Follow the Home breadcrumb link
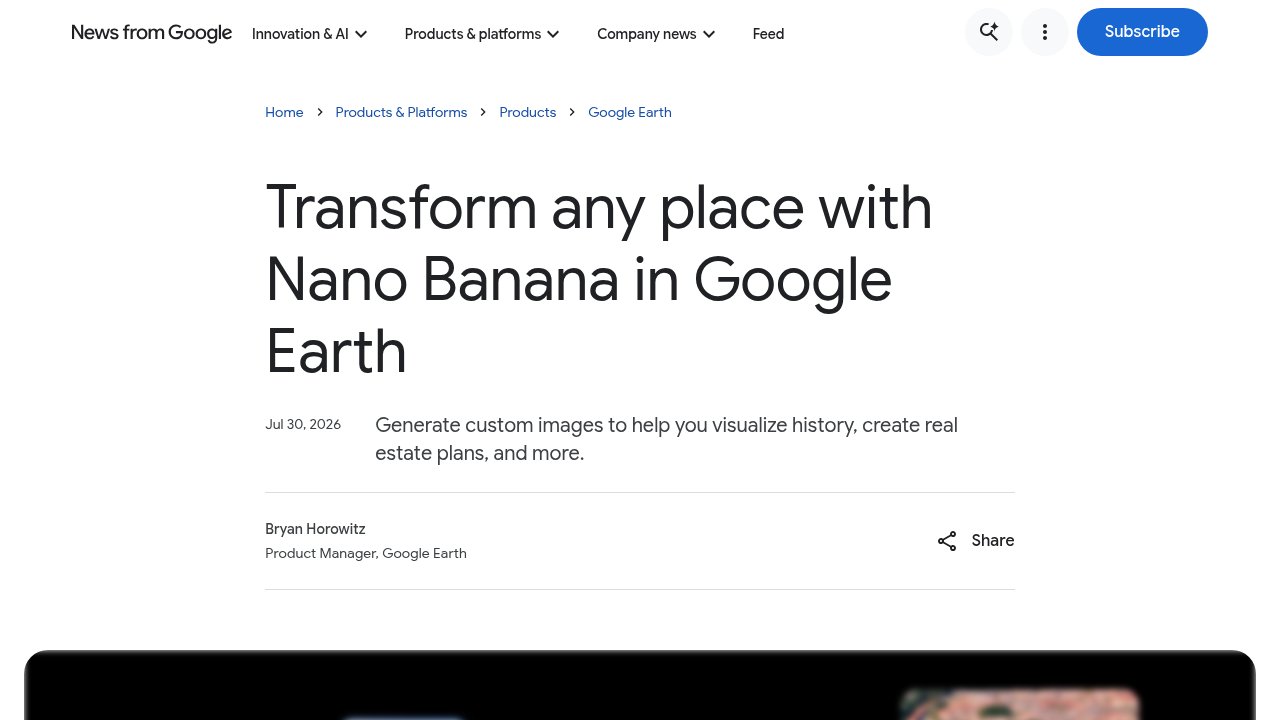The image size is (1280, 720). click(x=284, y=112)
